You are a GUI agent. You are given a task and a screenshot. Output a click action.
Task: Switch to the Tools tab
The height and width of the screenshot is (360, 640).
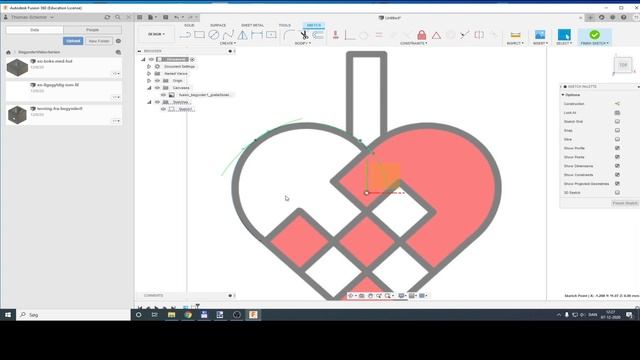click(x=284, y=25)
